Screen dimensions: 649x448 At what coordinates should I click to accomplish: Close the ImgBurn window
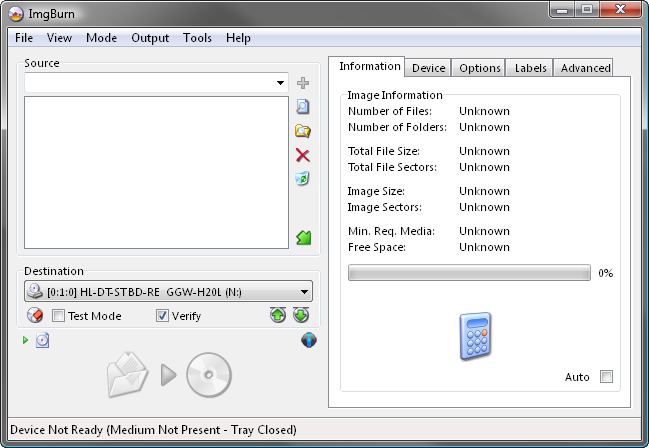coord(620,10)
